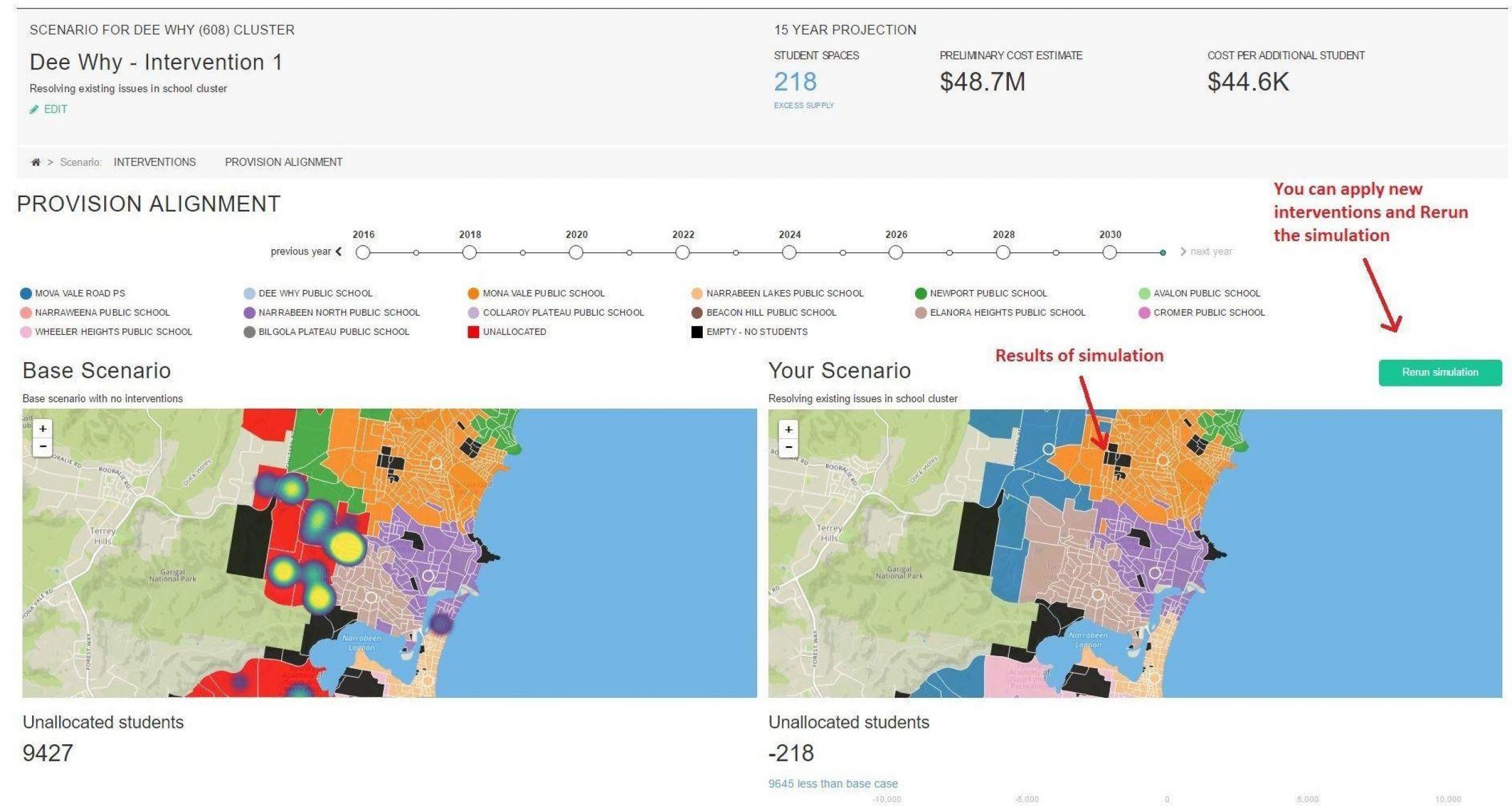Zoom in on Your Scenario map

pos(788,429)
